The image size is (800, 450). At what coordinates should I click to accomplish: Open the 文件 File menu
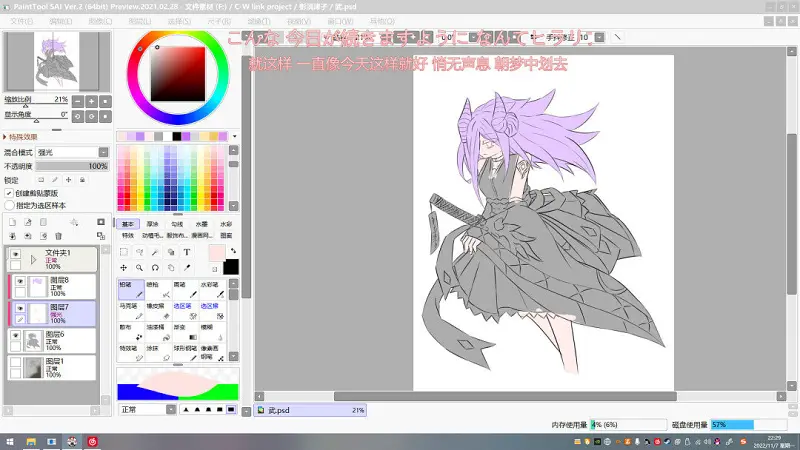coord(21,21)
